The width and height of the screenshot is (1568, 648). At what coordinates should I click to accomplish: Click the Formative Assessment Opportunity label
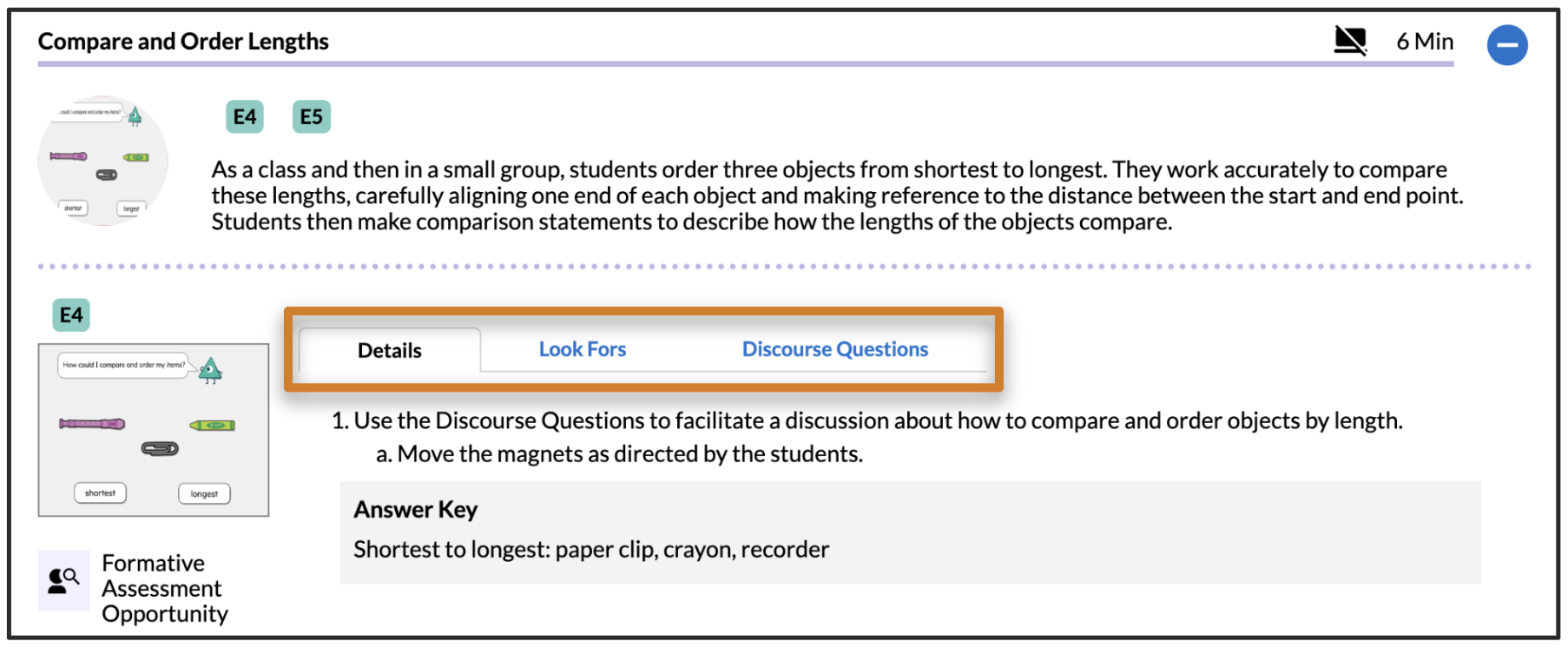coord(164,588)
